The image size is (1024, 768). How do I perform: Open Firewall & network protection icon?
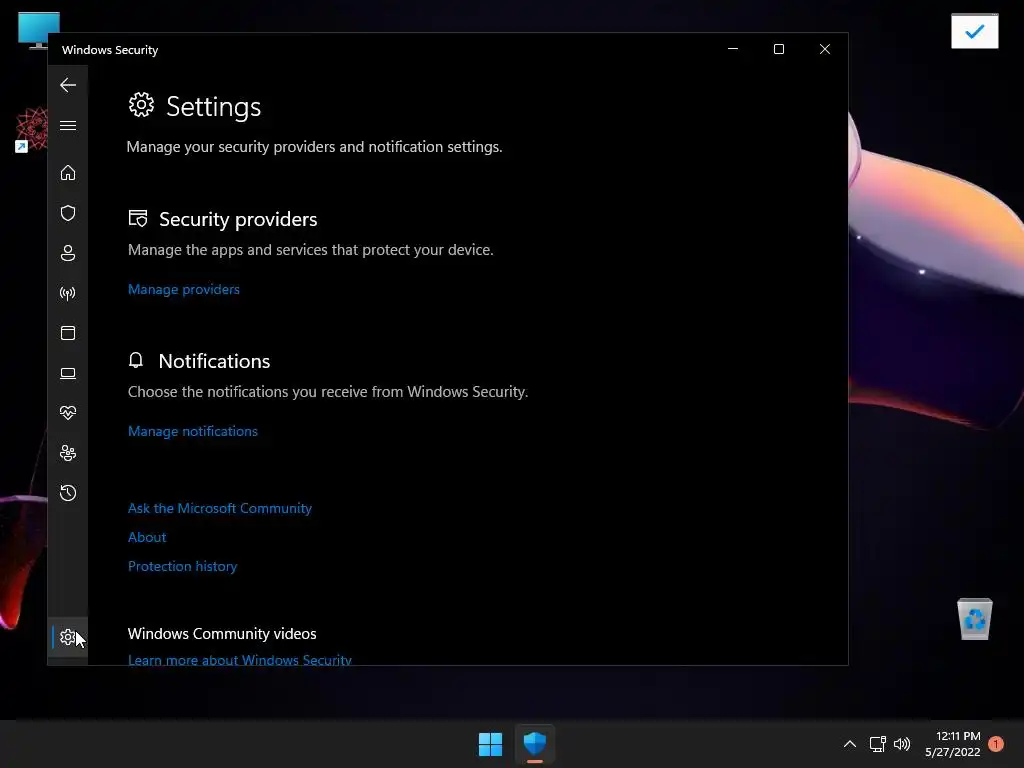click(68, 293)
